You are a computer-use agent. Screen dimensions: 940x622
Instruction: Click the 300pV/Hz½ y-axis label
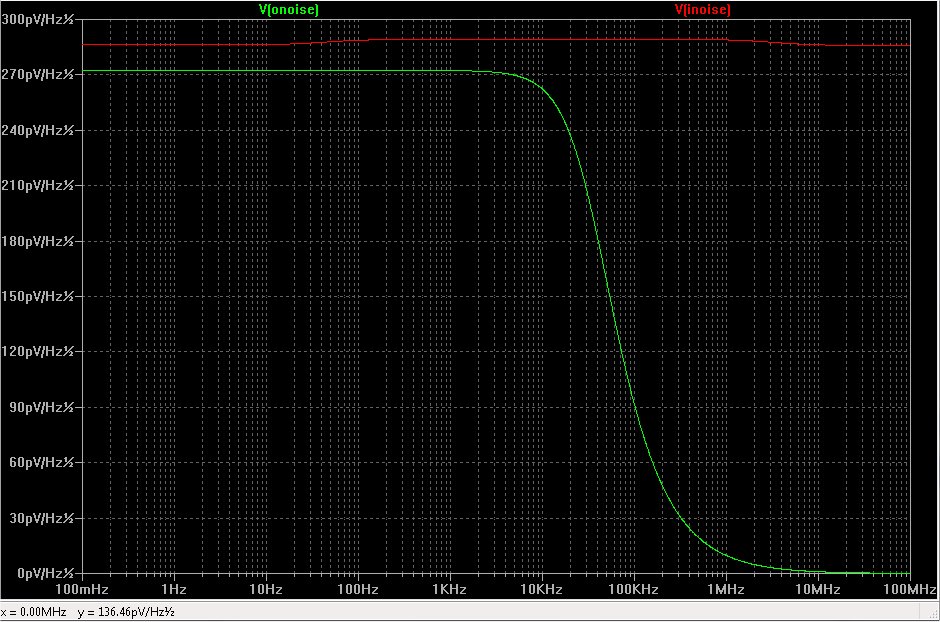(x=38, y=19)
